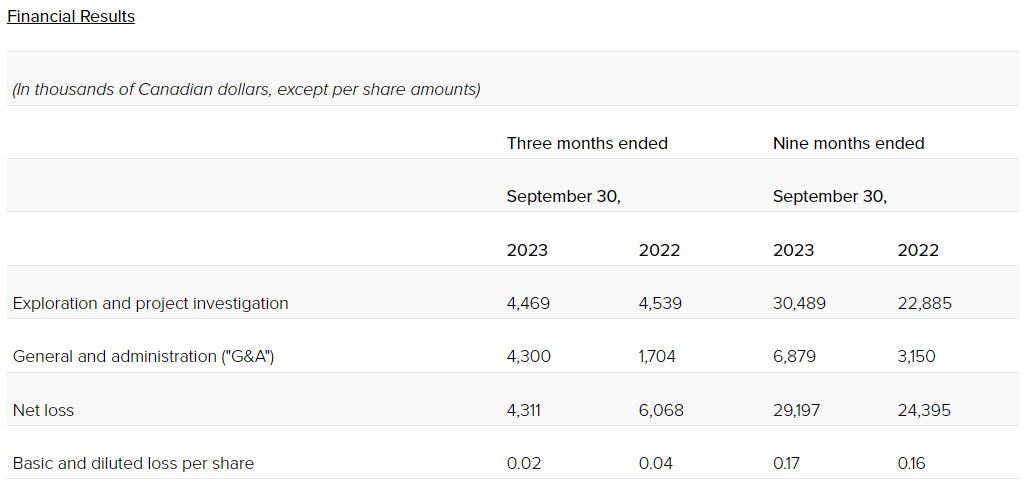
Task: Select the G&A value 1,704
Action: coord(657,356)
